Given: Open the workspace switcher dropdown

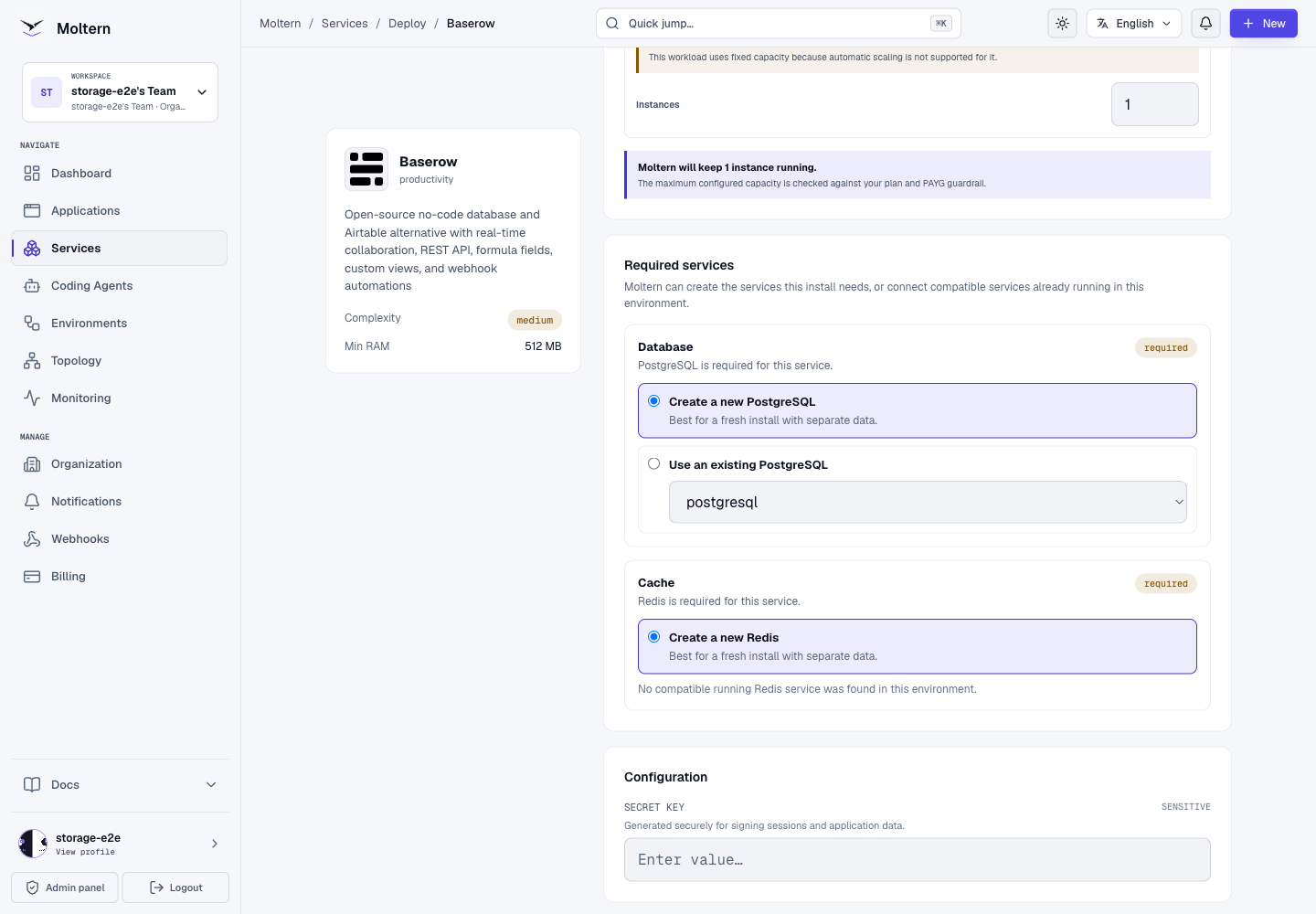Looking at the screenshot, I should pos(120,92).
